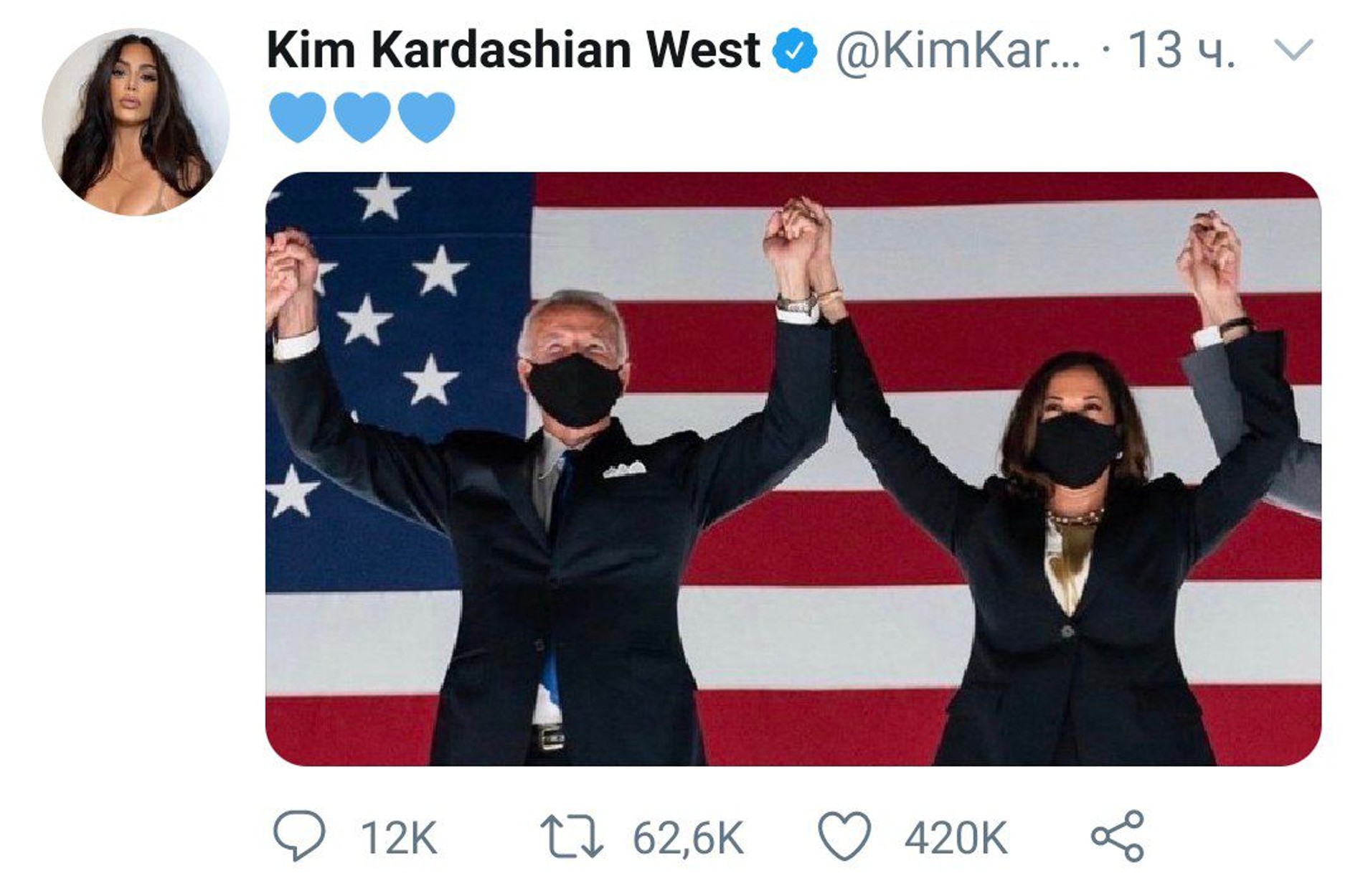Click the Kim Kardashian West name
1363x896 pixels.
coord(513,50)
